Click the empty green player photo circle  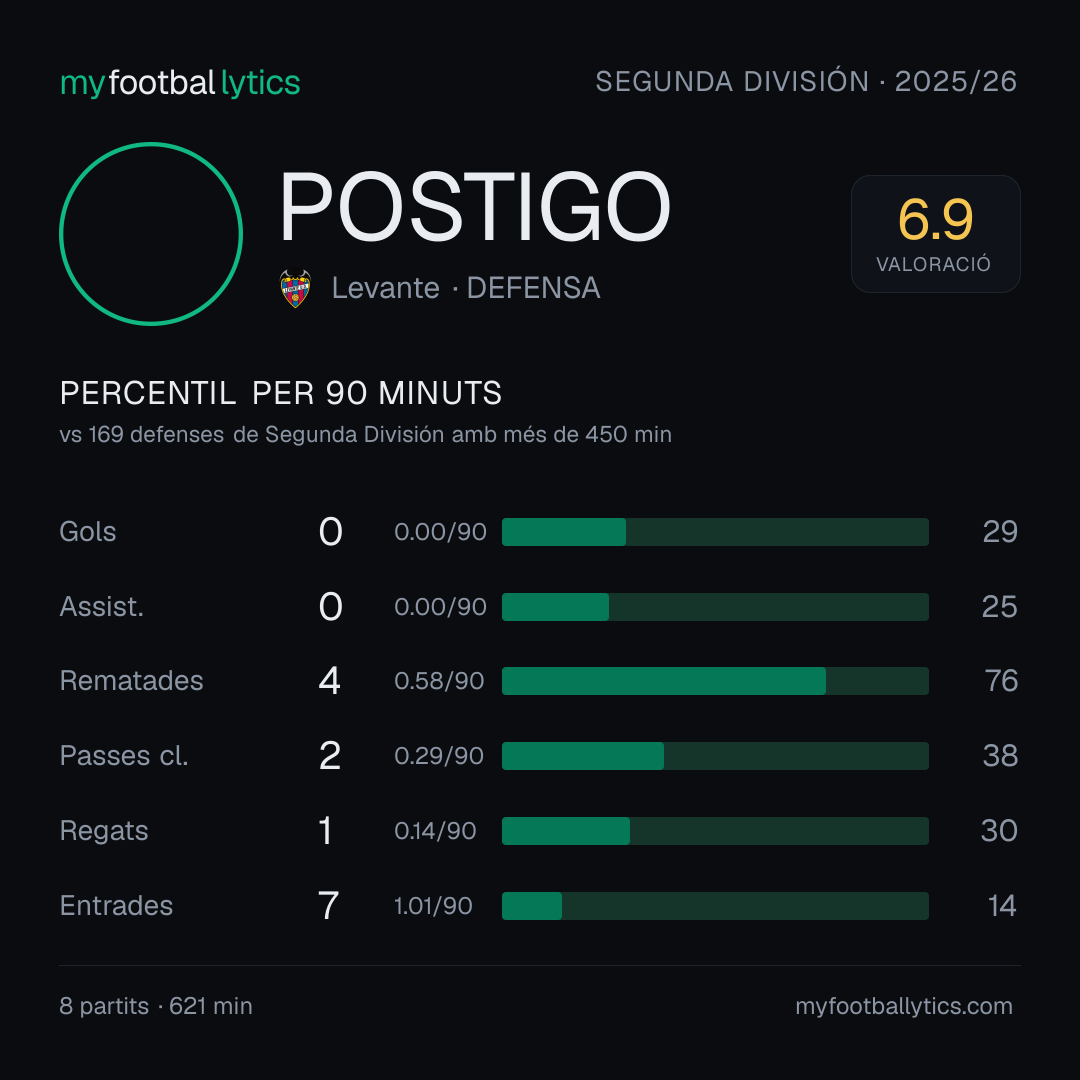[151, 233]
